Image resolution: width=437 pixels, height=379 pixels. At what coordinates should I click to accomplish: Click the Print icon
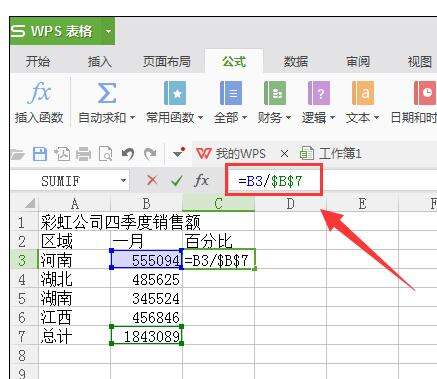(83, 154)
